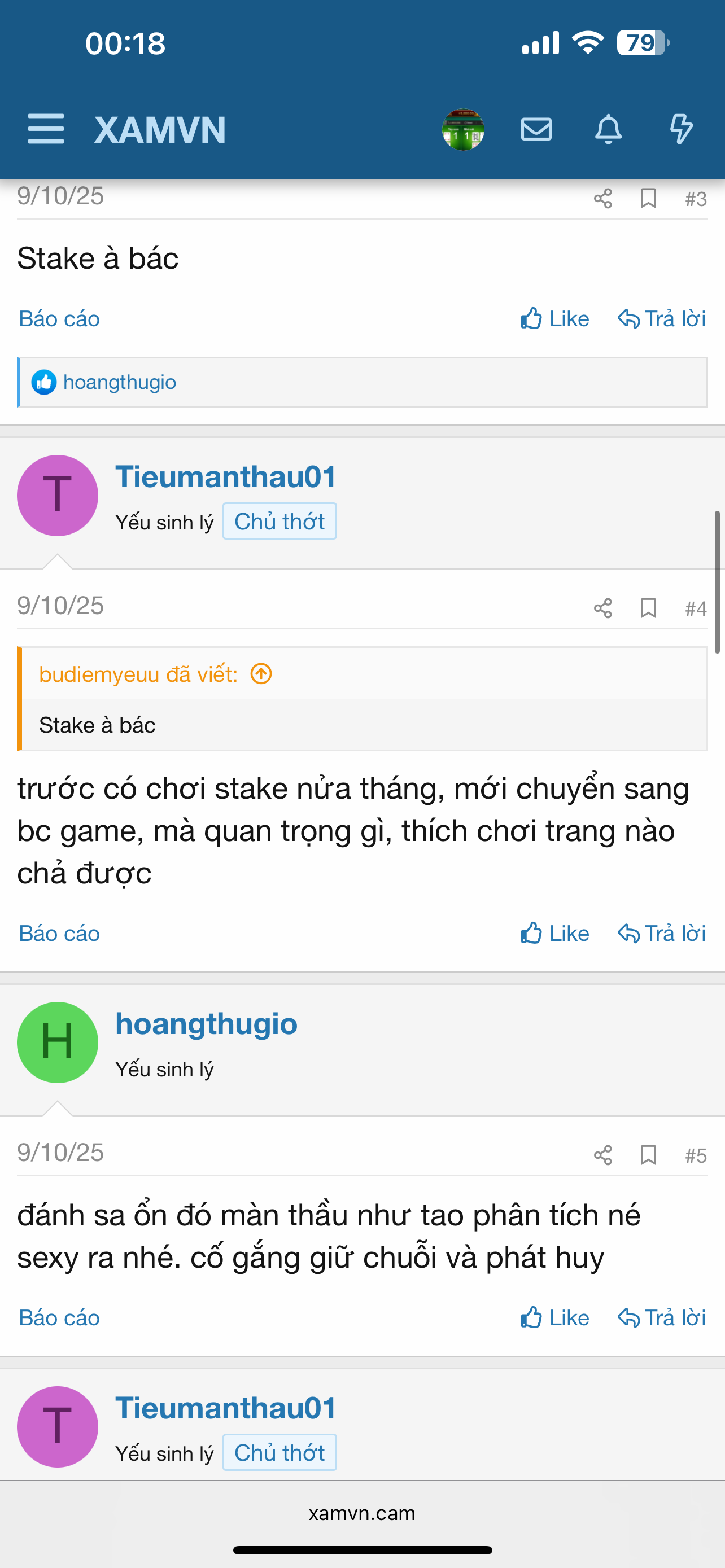Like the Tieumanthau01 post about stake

(554, 933)
